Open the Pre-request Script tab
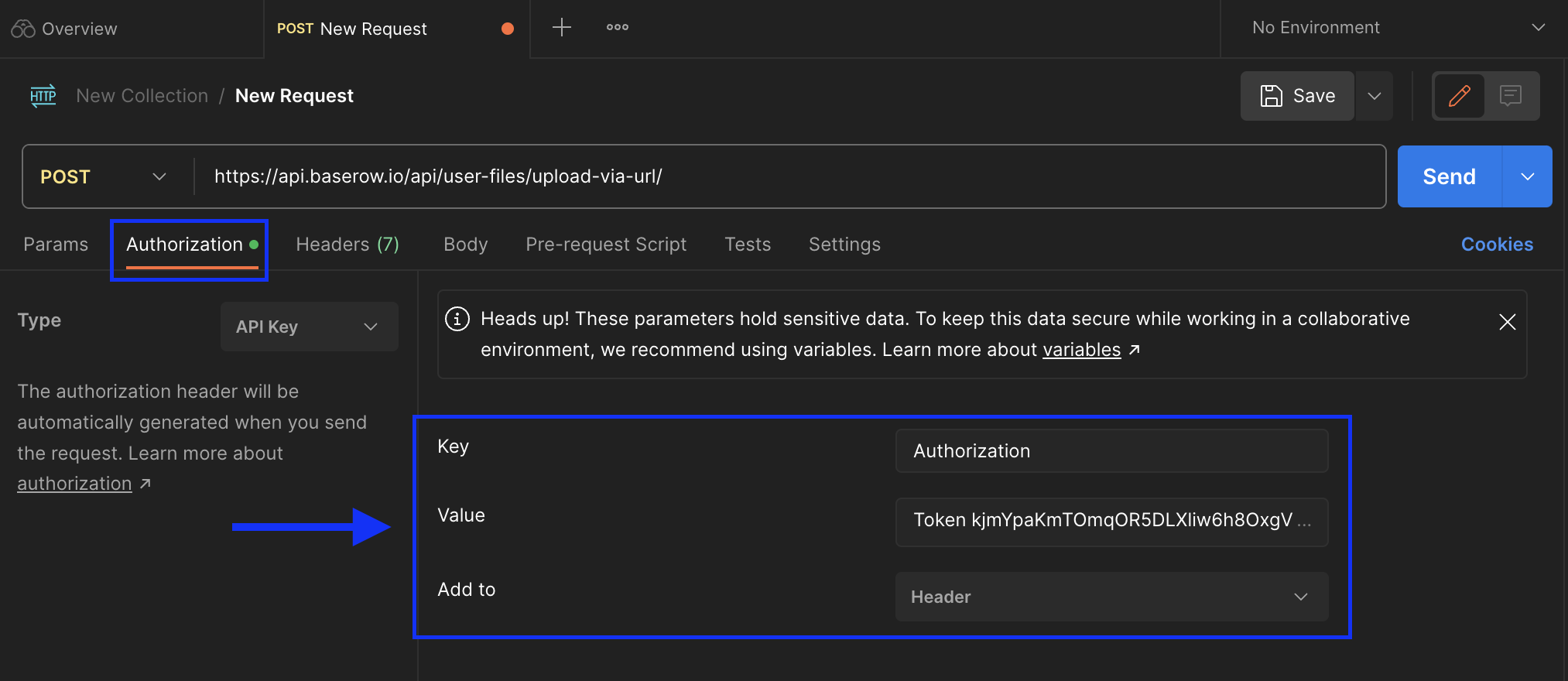This screenshot has width=1568, height=681. pyautogui.click(x=606, y=245)
